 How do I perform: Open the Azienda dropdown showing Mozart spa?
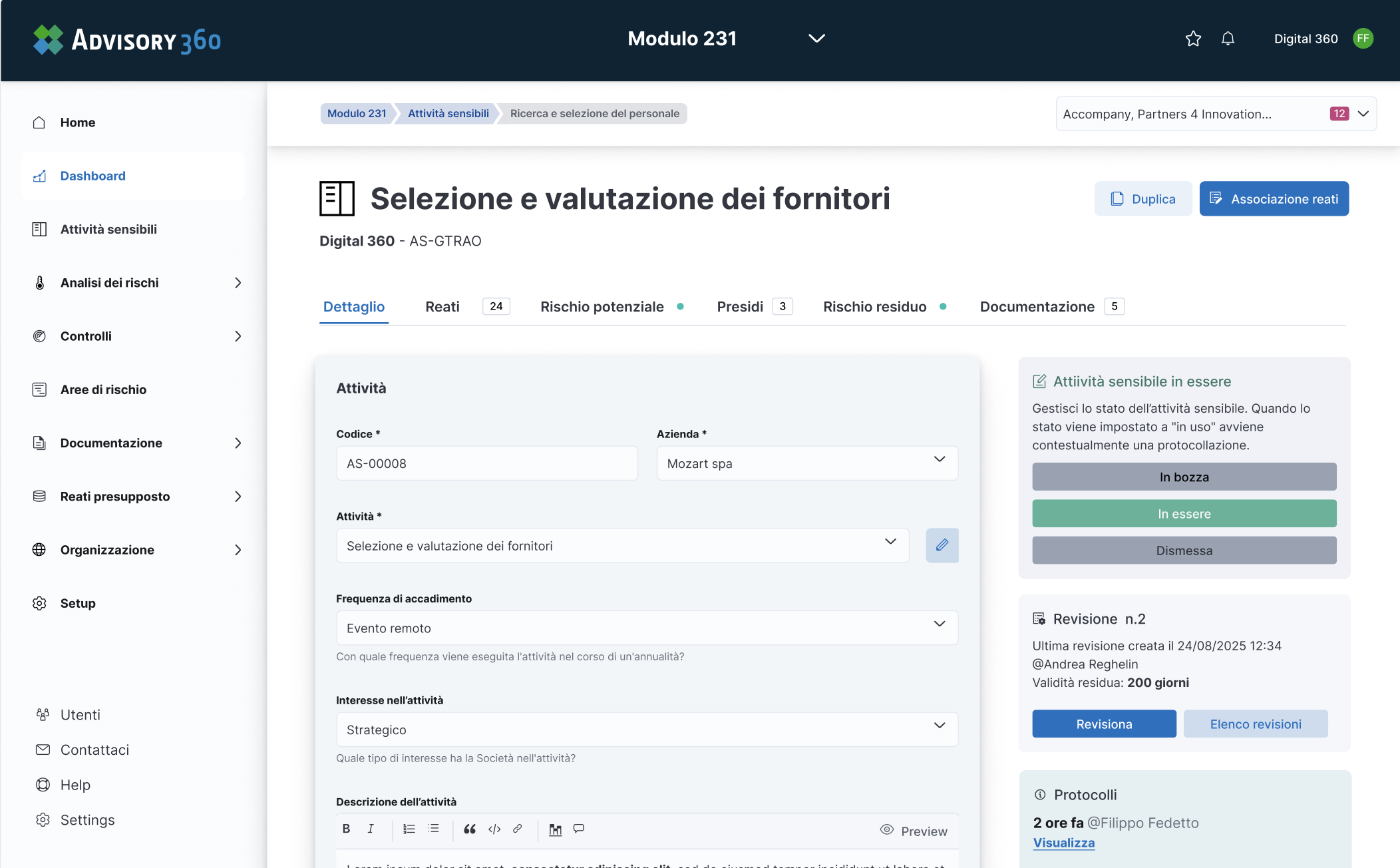click(x=806, y=463)
